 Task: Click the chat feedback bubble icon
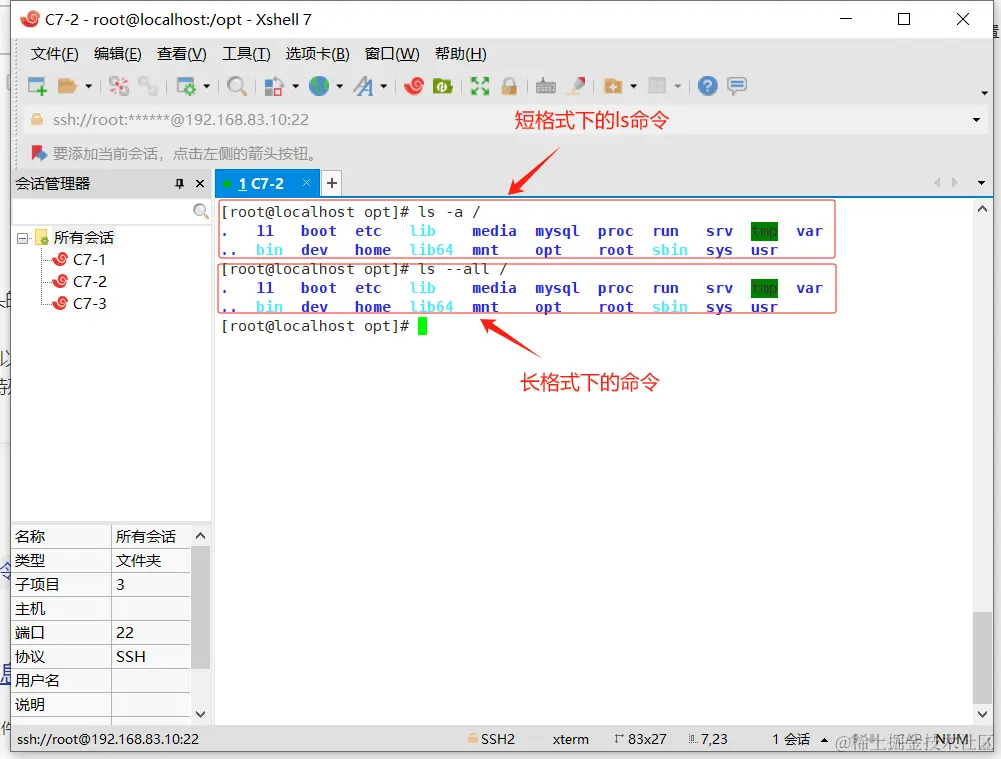tap(737, 86)
